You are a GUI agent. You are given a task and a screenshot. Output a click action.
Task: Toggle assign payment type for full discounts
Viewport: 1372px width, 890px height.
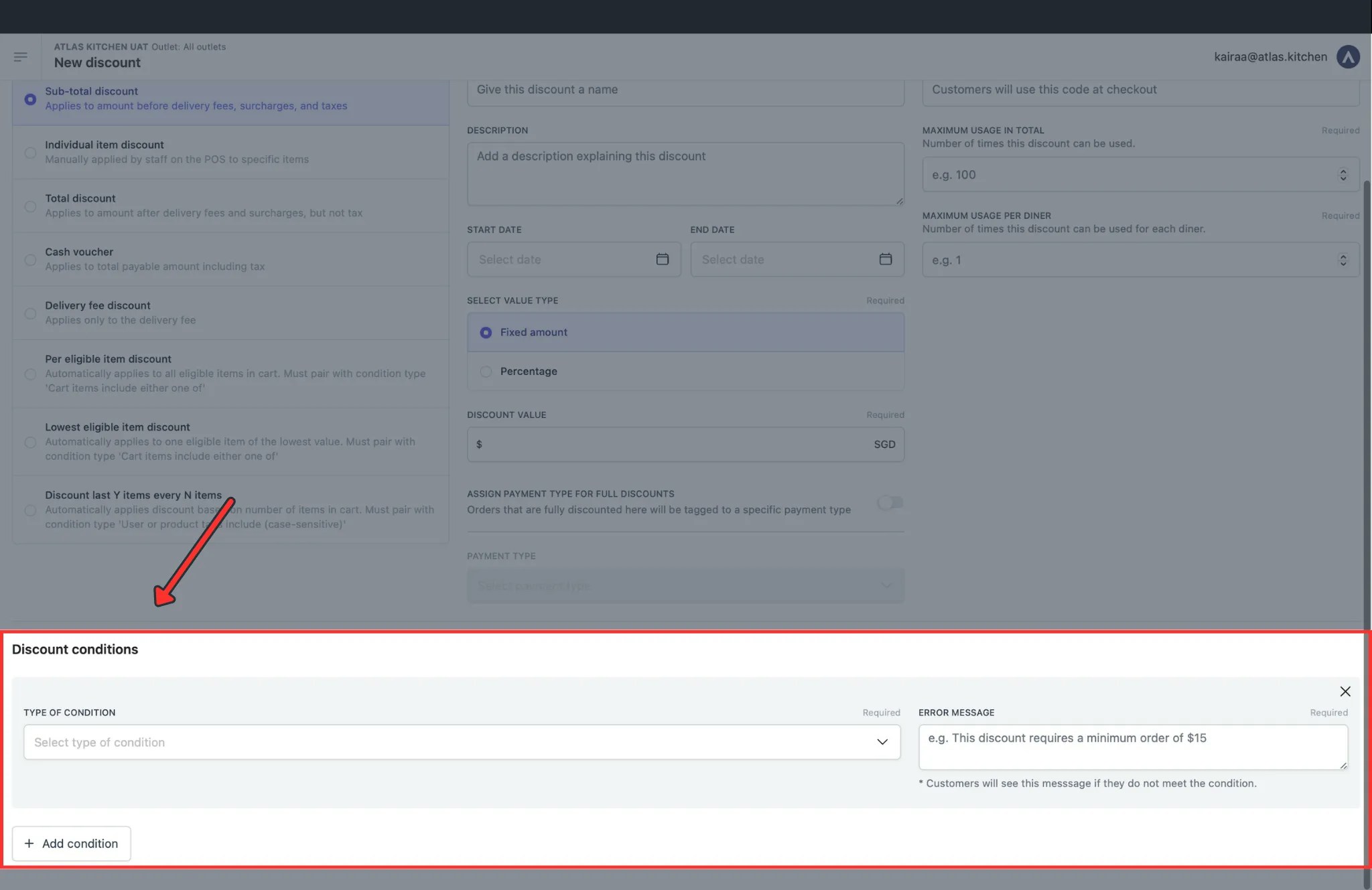[x=890, y=502]
